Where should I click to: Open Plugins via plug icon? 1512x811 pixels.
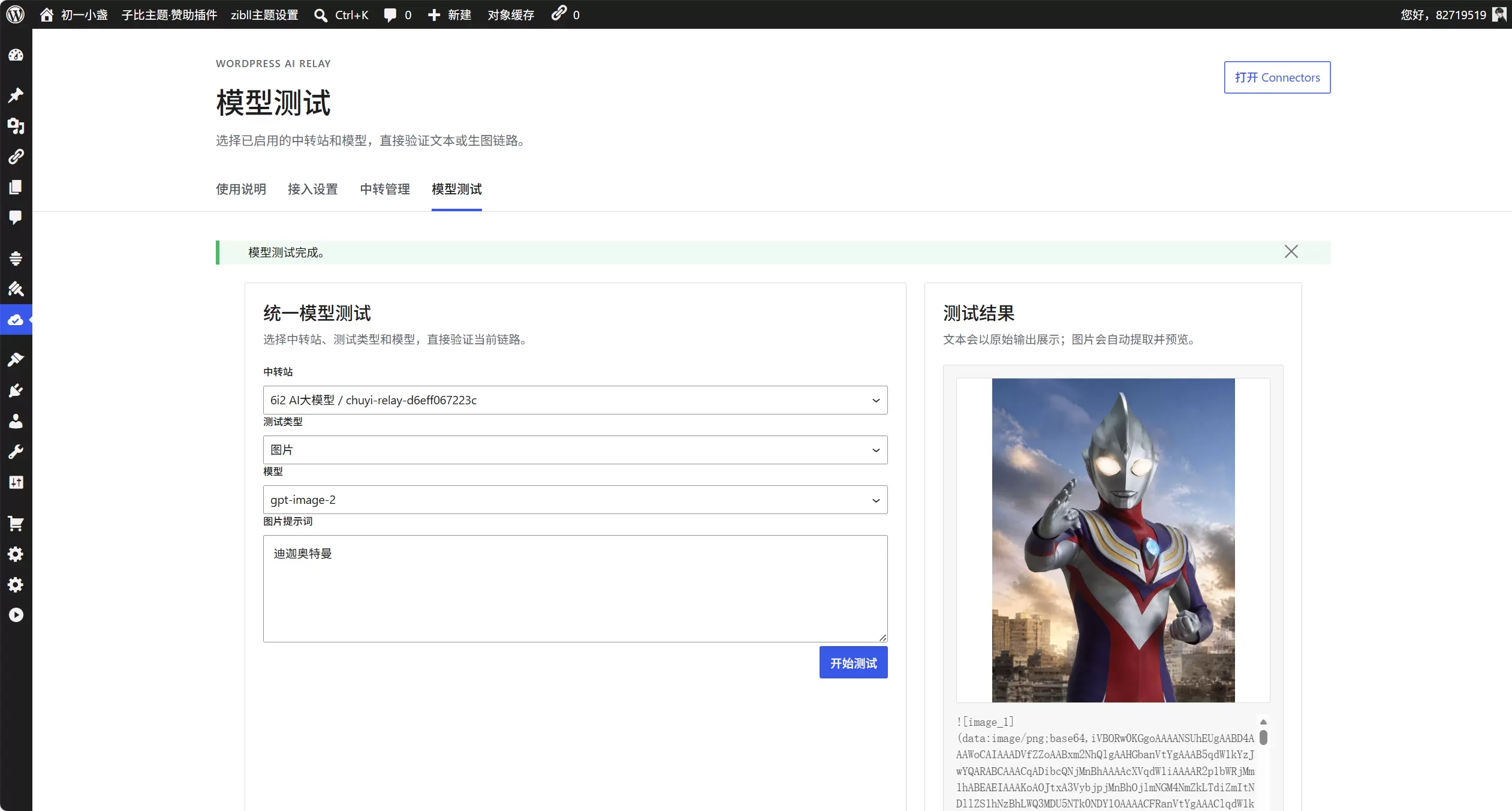(x=16, y=391)
